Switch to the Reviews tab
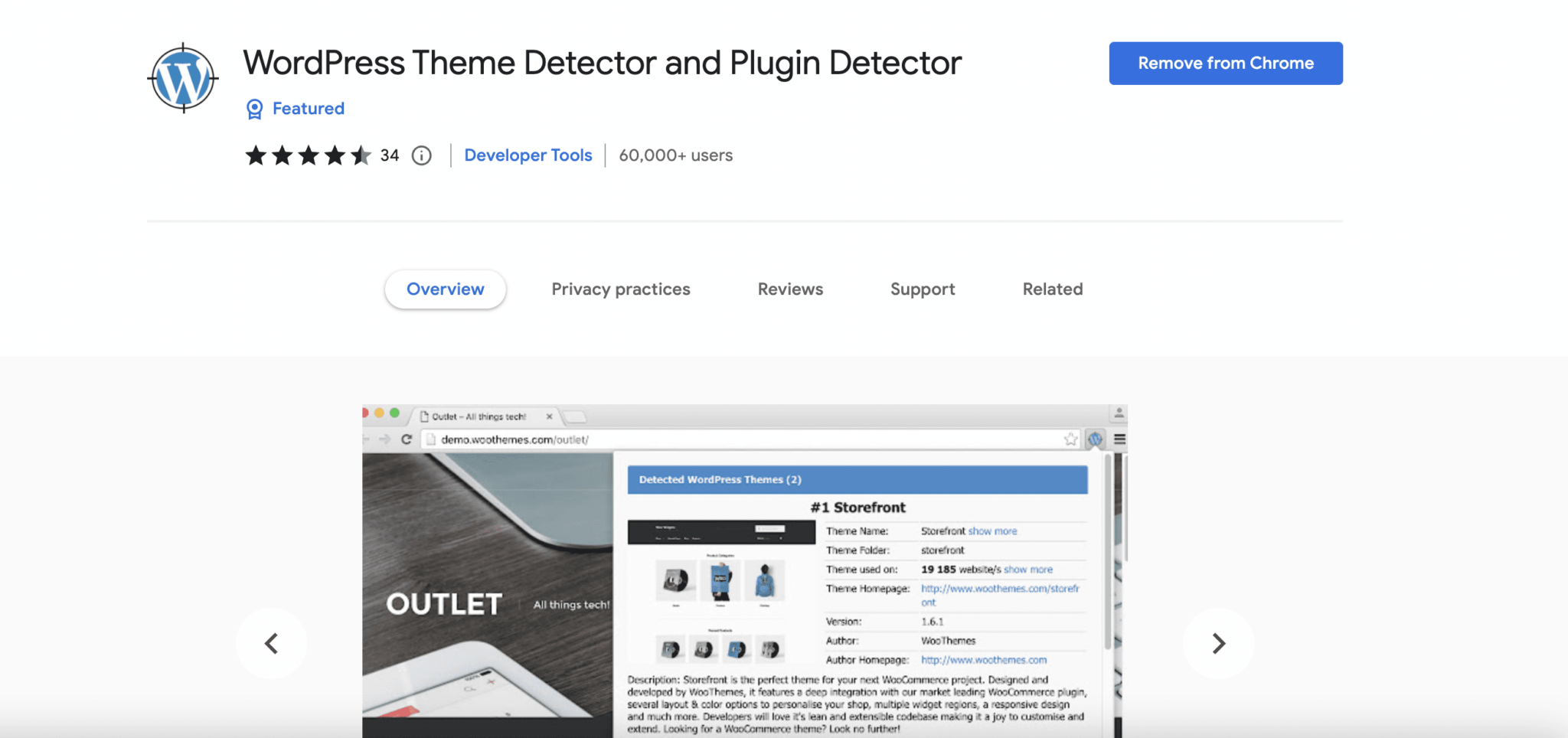 click(790, 289)
